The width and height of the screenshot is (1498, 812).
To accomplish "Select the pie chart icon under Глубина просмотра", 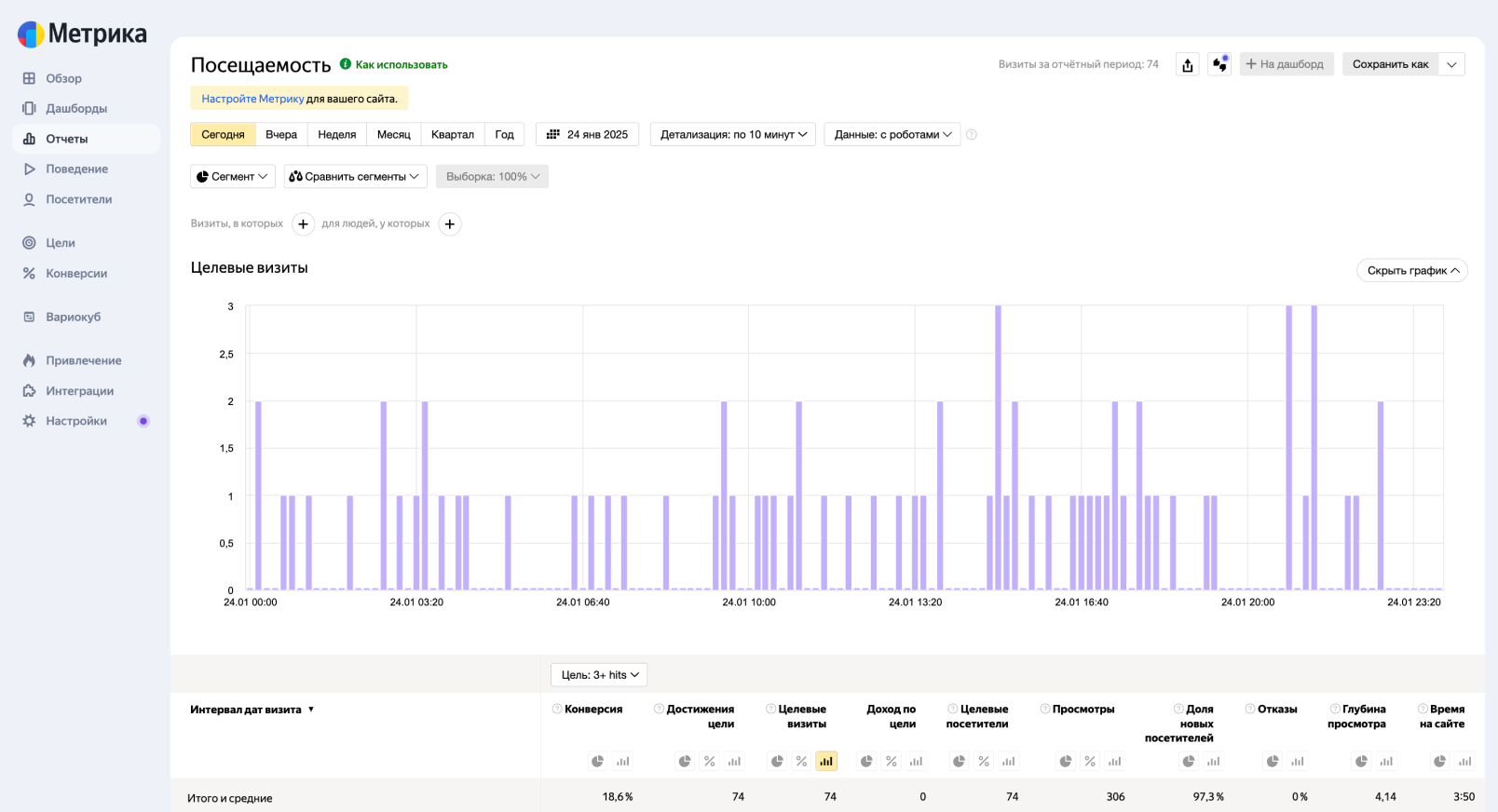I will point(1361,762).
